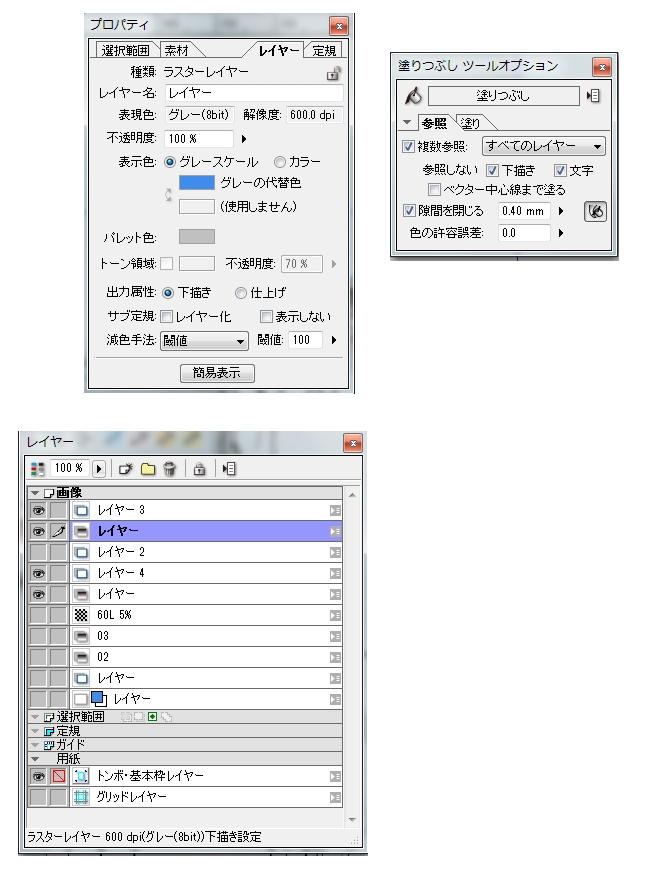The width and height of the screenshot is (660, 884).
Task: Open the fill tool options menu icon
Action: click(593, 96)
